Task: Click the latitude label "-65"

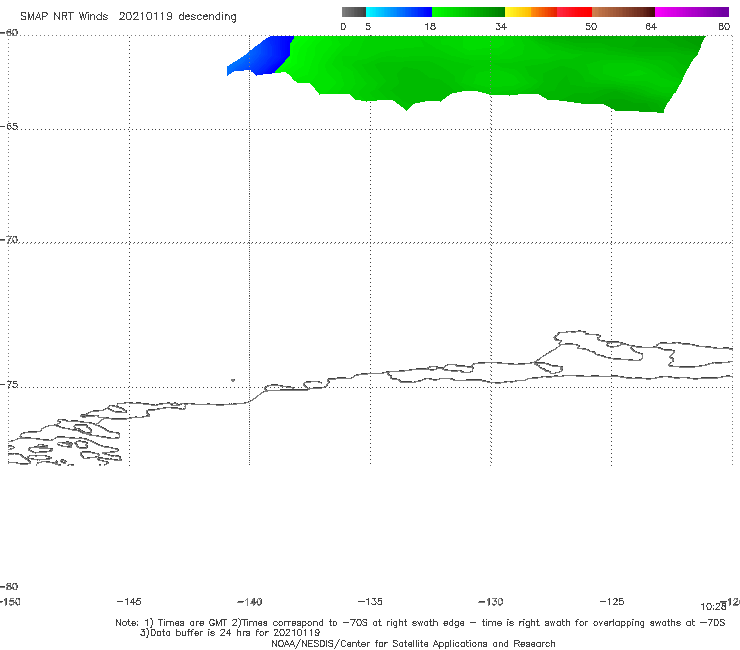Action: click(x=9, y=127)
